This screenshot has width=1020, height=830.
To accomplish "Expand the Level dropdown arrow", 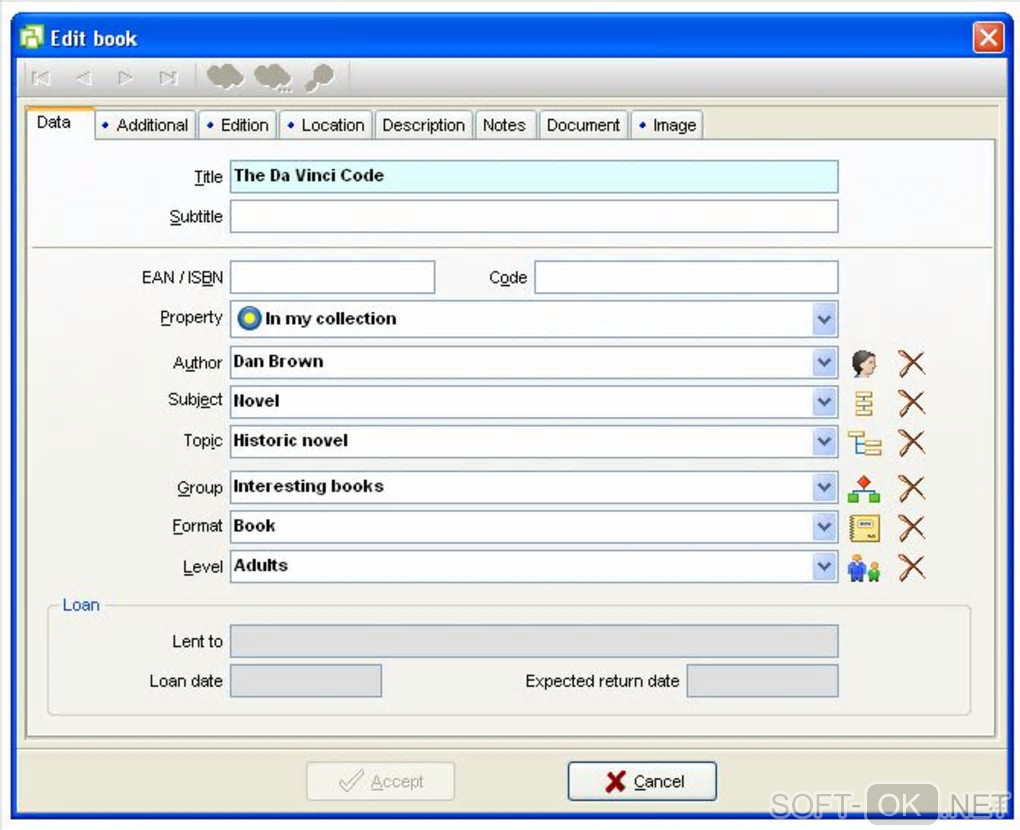I will (824, 567).
